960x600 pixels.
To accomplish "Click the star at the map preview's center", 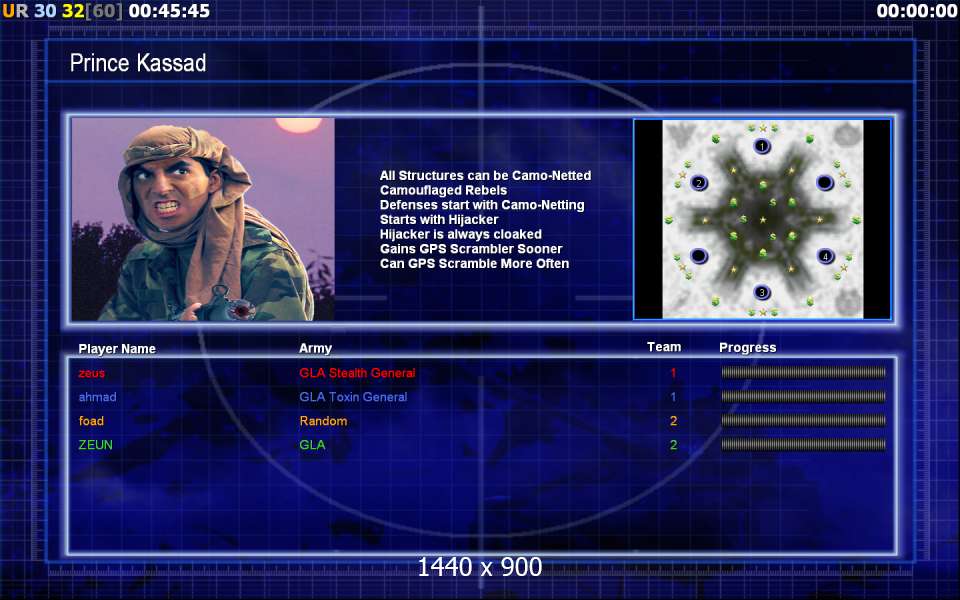I will pyautogui.click(x=762, y=219).
